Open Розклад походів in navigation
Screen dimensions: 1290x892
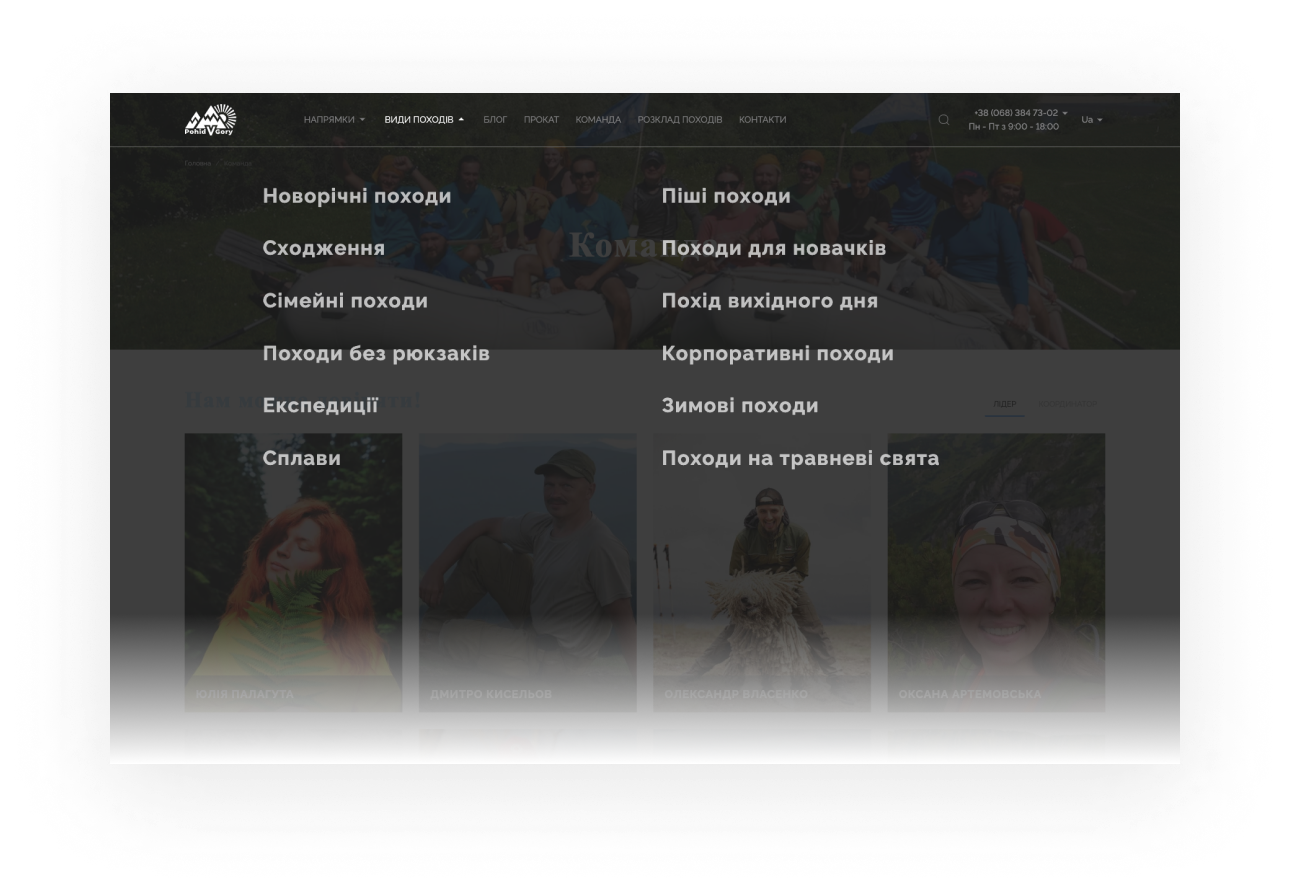click(680, 120)
